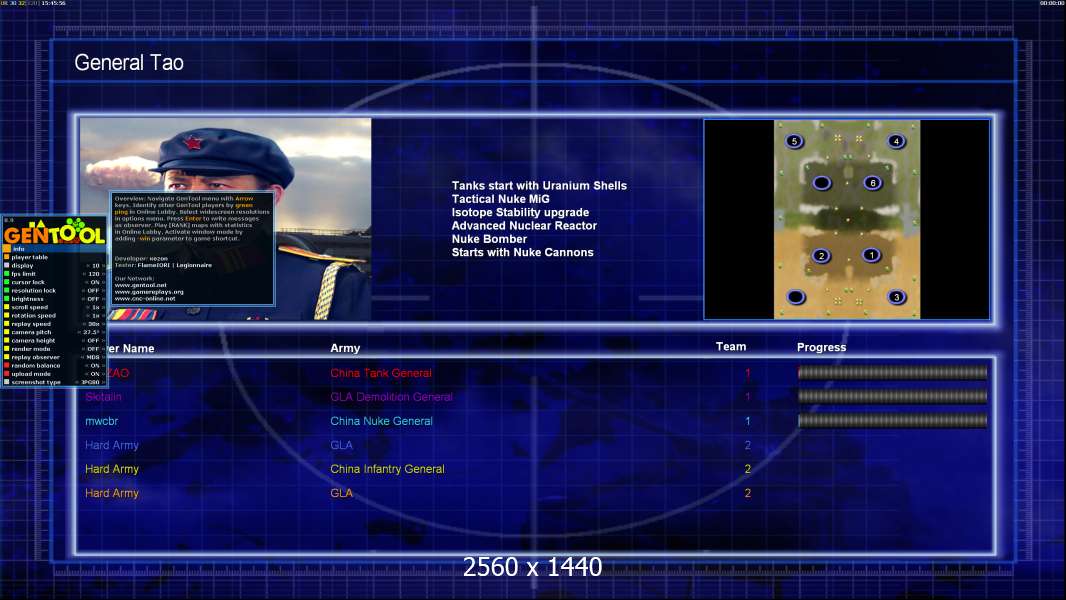Image resolution: width=1066 pixels, height=600 pixels.
Task: Change the camera pitch 37.5° value
Action: [x=91, y=332]
